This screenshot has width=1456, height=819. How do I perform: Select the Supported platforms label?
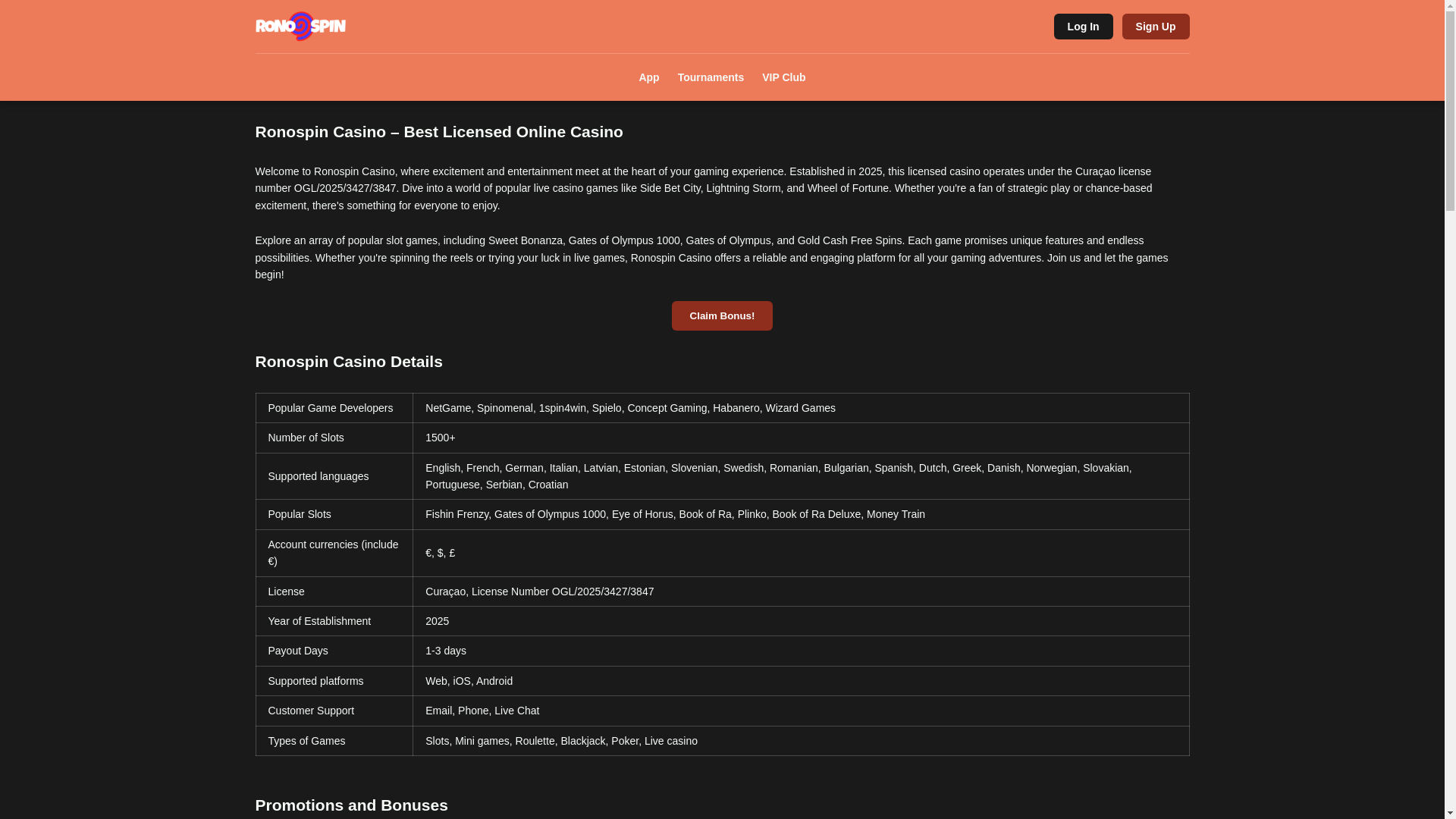coord(334,681)
